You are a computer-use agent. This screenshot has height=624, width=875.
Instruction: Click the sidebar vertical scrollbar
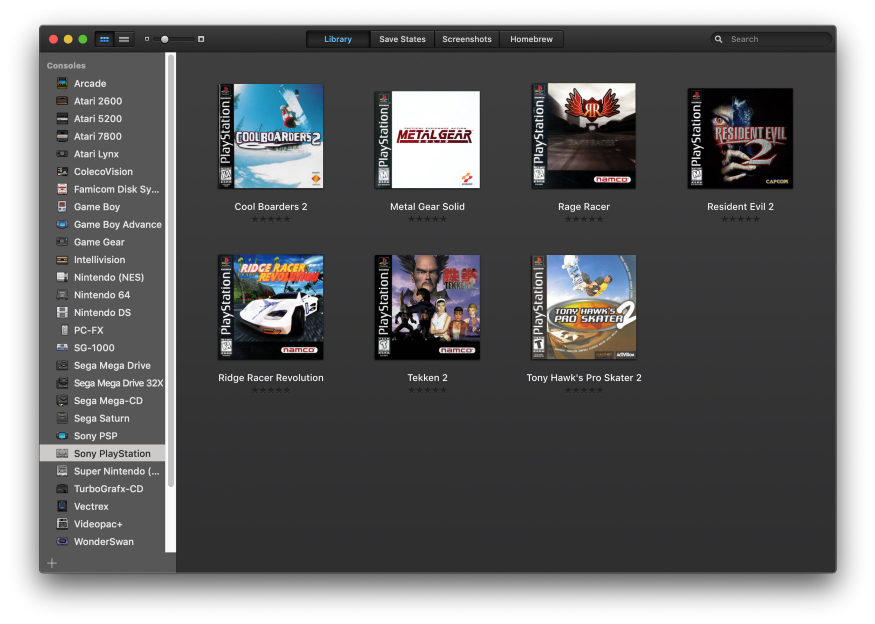(171, 270)
